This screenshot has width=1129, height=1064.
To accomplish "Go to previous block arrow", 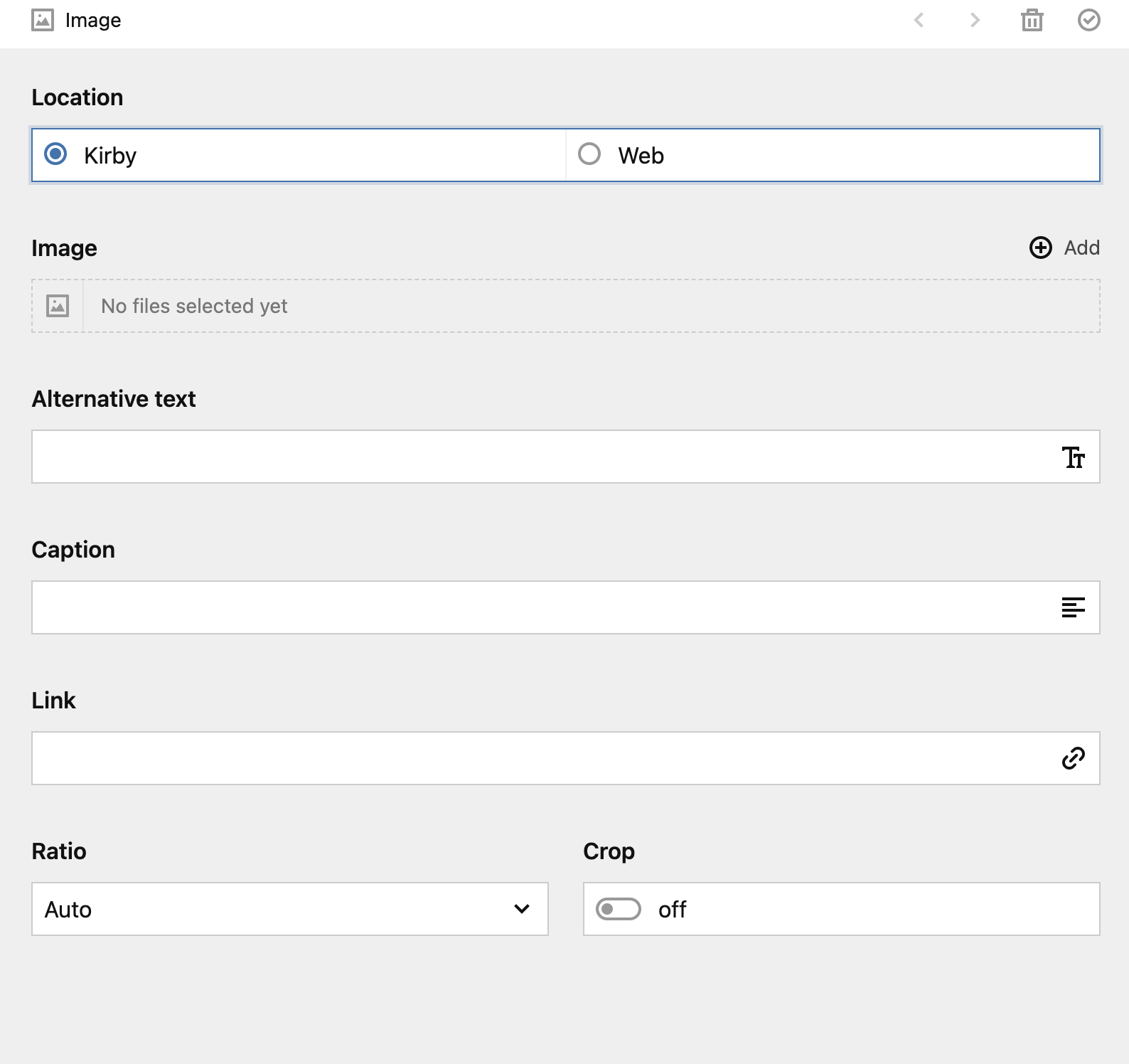I will coord(919,21).
